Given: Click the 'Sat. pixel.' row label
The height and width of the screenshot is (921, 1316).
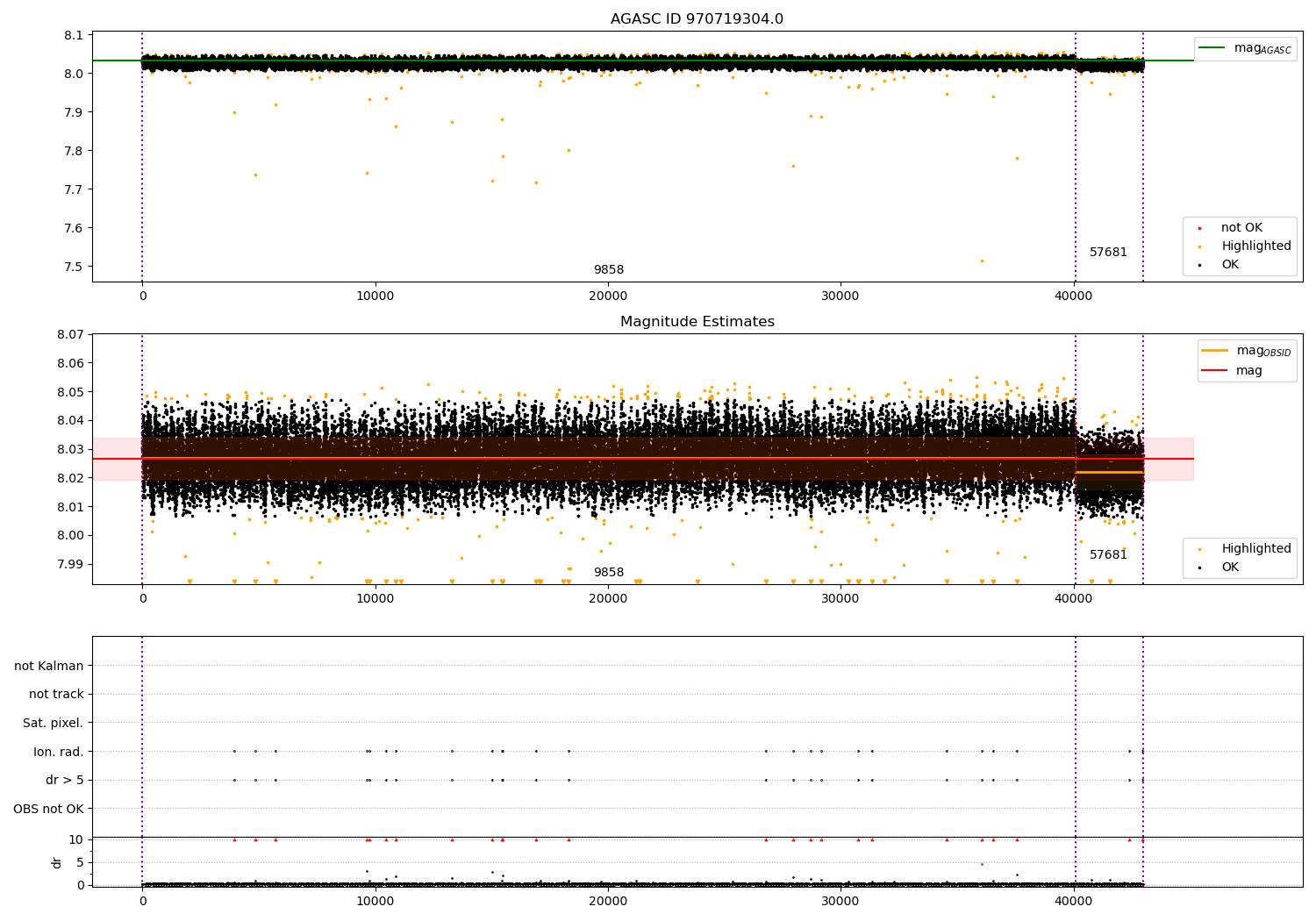Looking at the screenshot, I should [x=54, y=723].
